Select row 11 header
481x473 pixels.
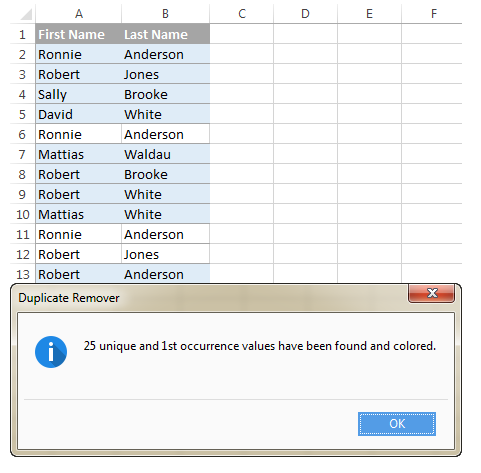tap(22, 234)
